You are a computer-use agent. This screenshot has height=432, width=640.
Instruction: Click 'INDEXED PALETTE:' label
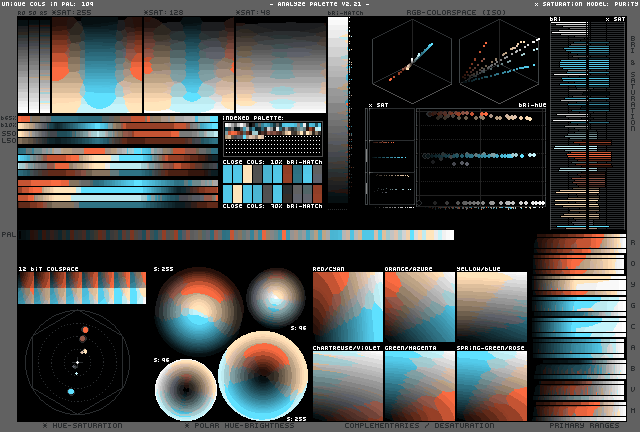pos(253,118)
